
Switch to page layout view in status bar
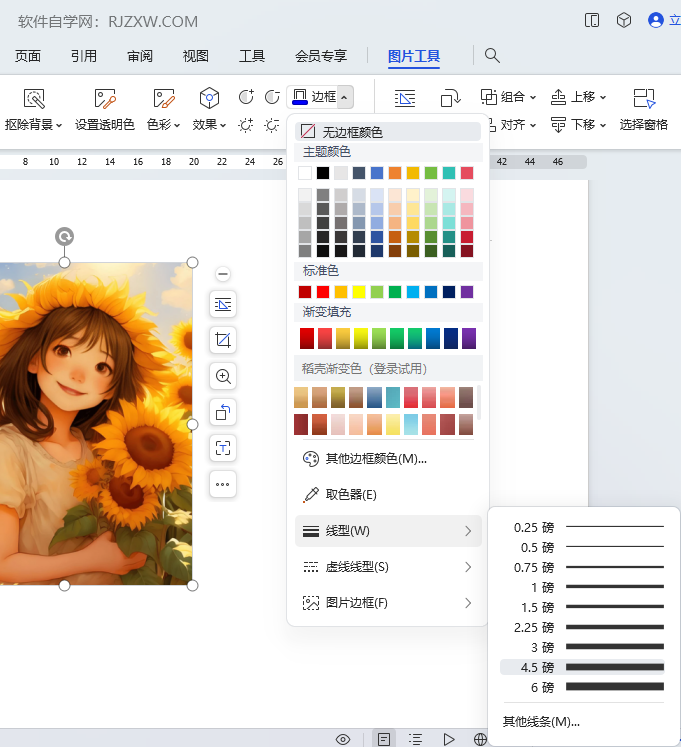pos(382,739)
